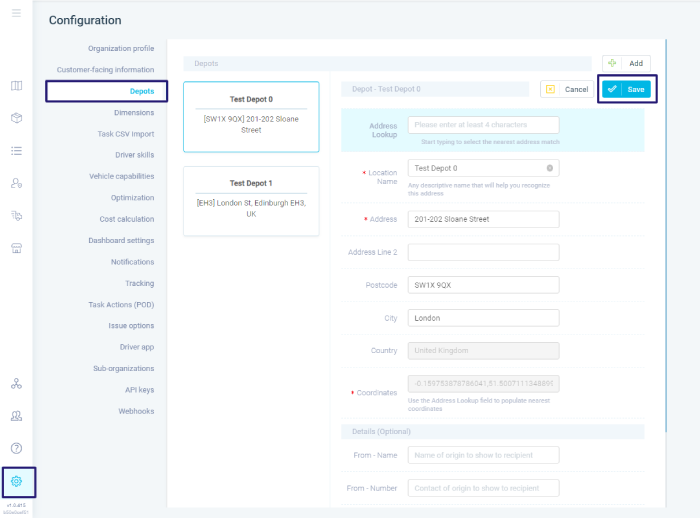Screen dimensions: 700x518
Task: Open Organization profile settings
Action: click(121, 48)
